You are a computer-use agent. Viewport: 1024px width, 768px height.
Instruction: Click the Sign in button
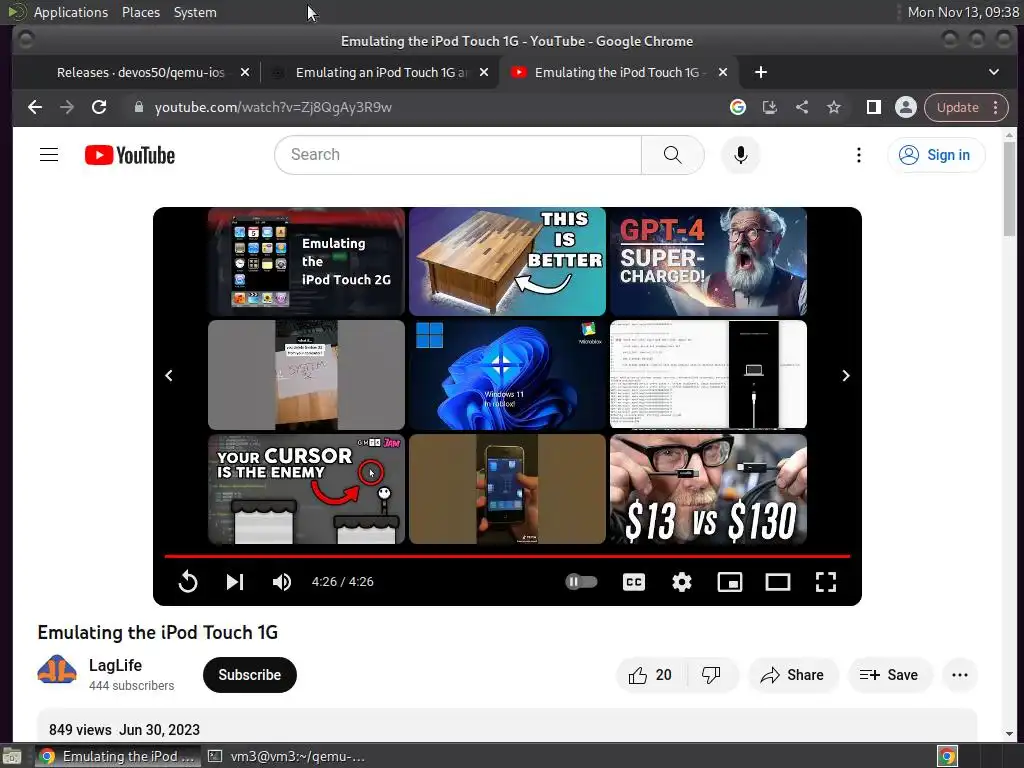[935, 155]
